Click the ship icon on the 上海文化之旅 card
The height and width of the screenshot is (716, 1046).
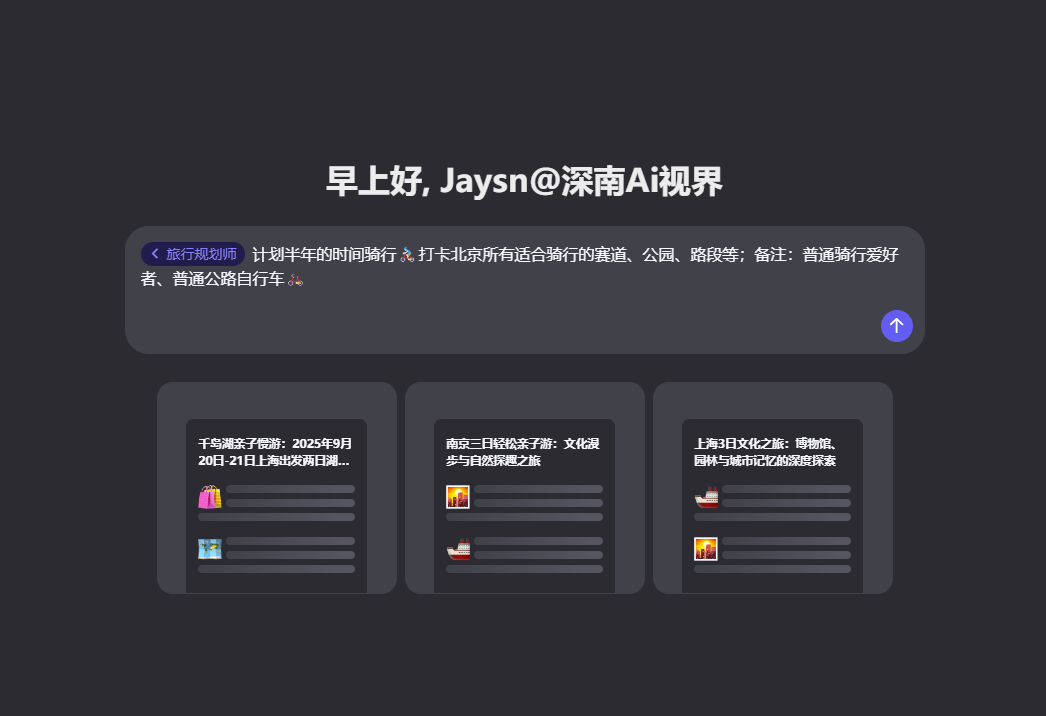click(x=705, y=497)
